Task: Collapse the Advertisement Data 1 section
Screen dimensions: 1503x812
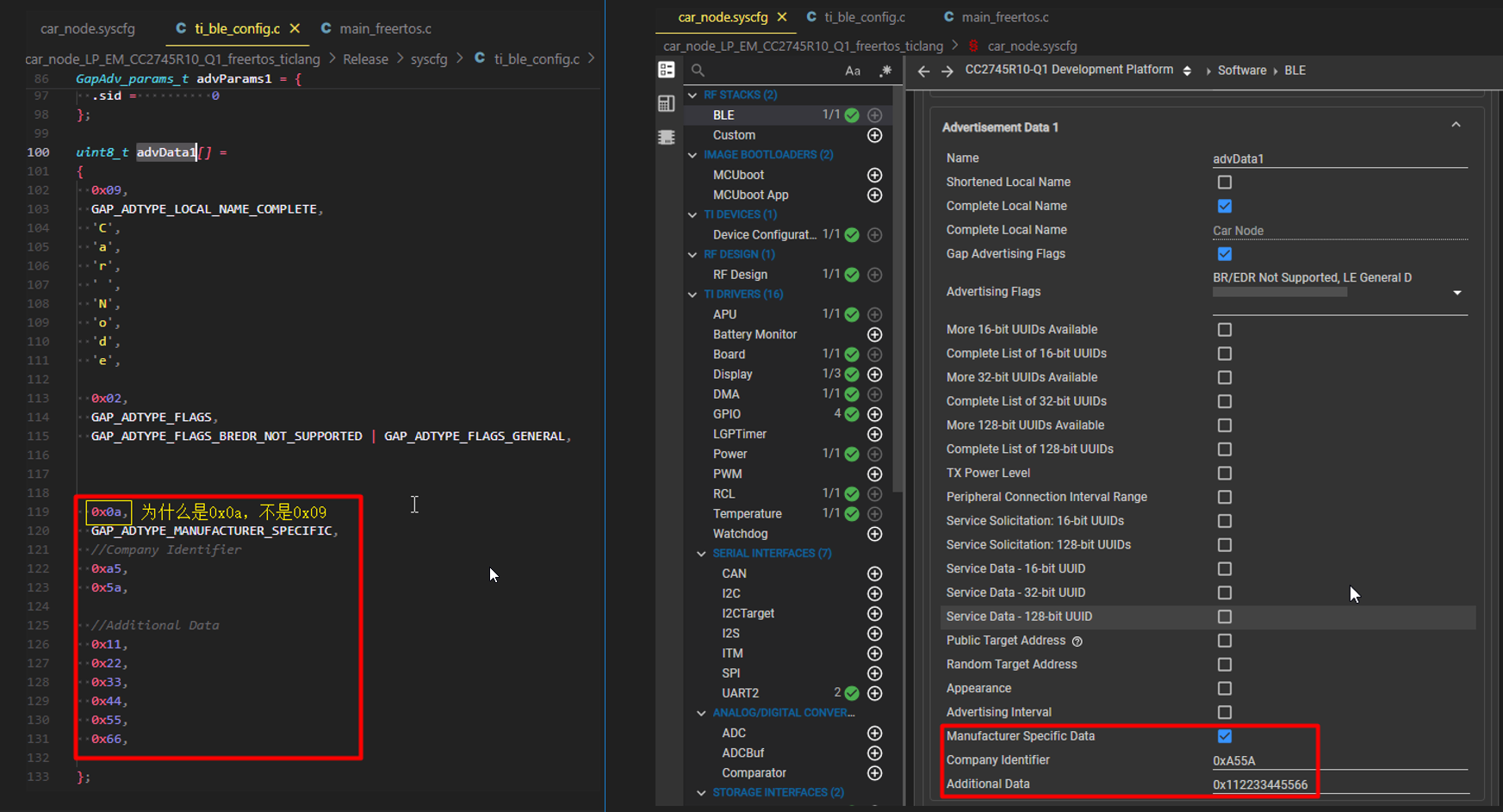Action: coord(1456,126)
